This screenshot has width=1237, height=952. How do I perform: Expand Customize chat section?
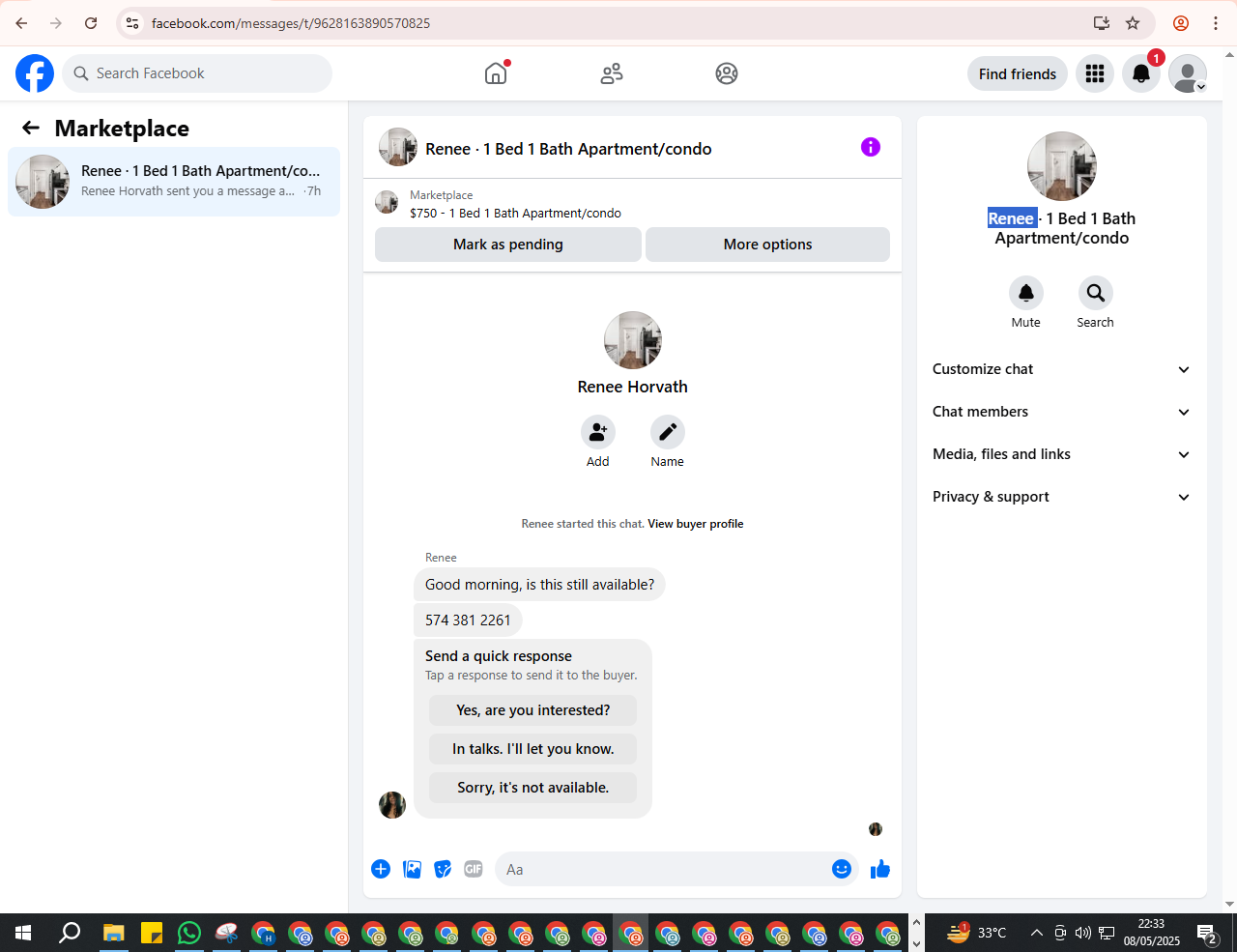1061,369
